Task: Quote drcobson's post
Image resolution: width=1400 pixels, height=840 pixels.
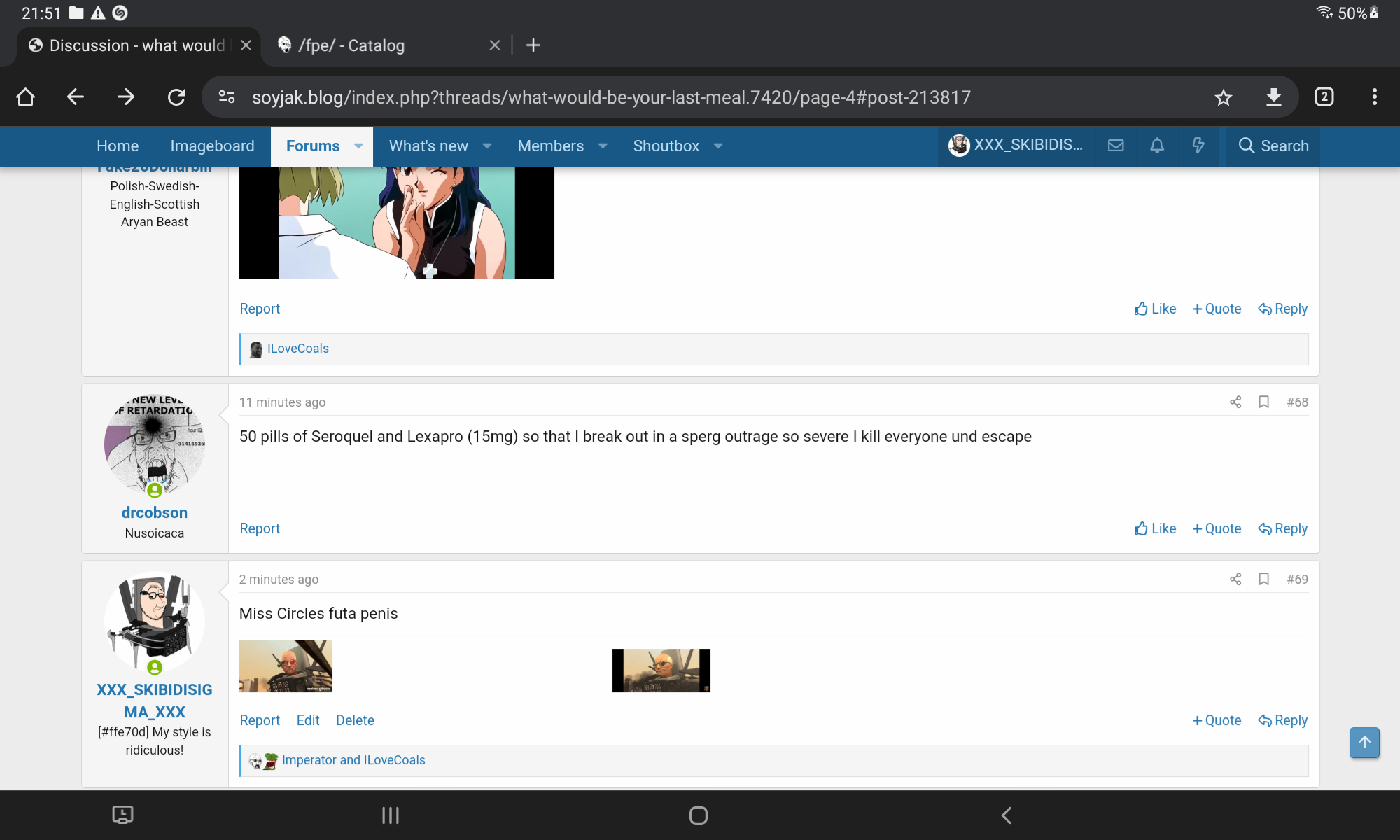Action: click(x=1217, y=528)
